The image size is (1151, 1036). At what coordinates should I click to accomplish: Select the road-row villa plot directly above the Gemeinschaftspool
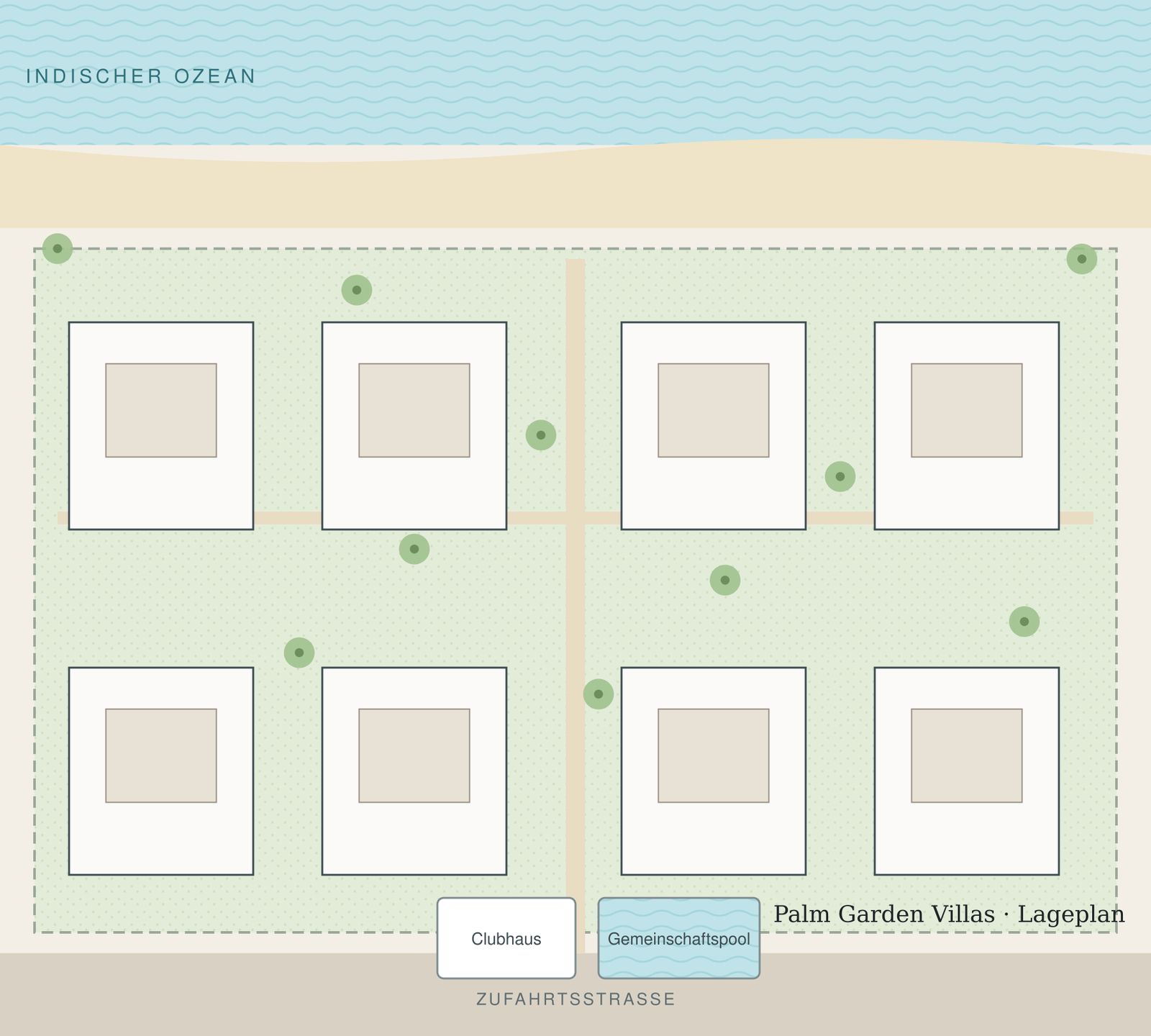tap(714, 771)
